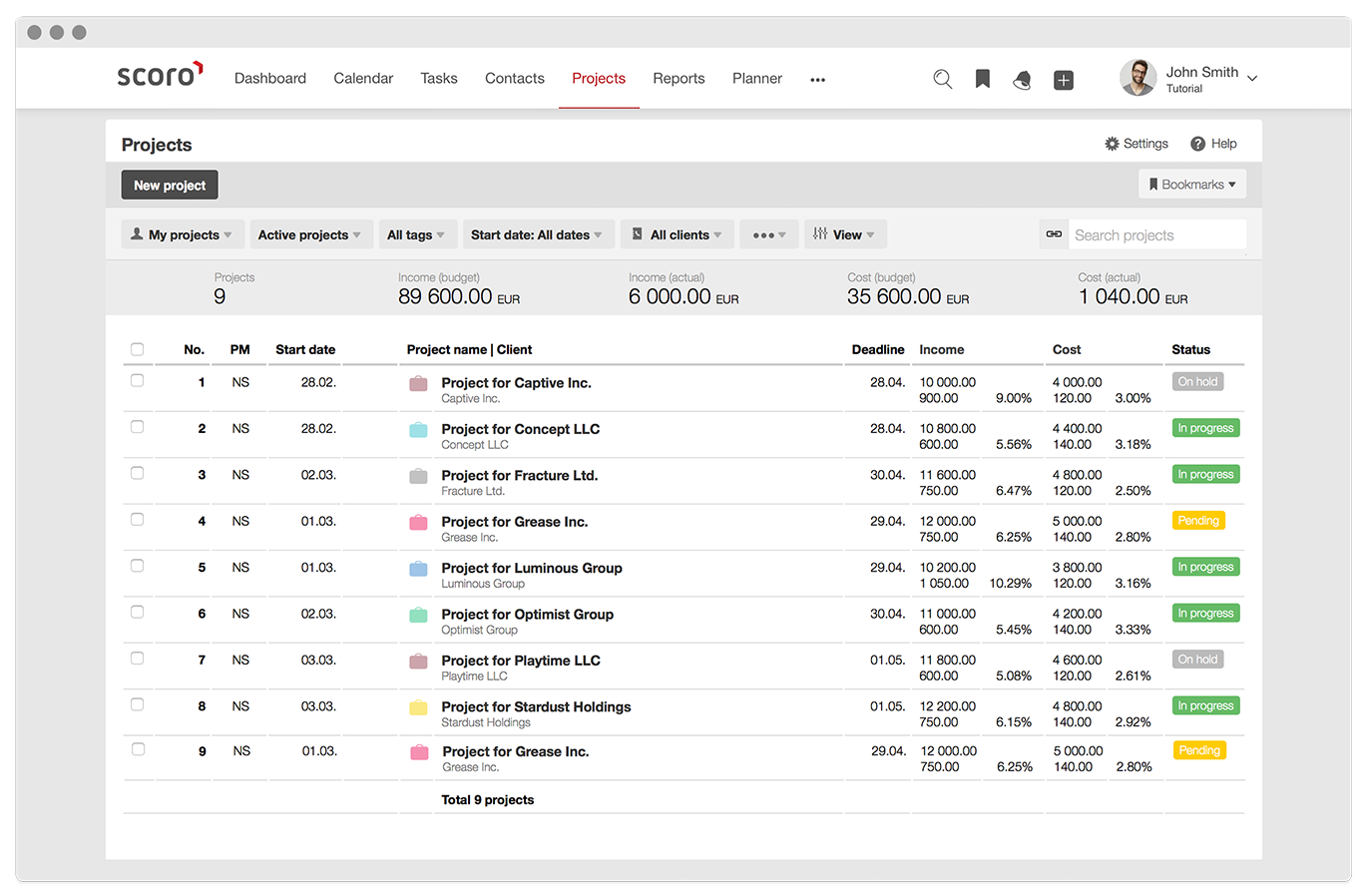Sort by the Deadline column header
Screen dimensions: 1363x896
tap(878, 349)
